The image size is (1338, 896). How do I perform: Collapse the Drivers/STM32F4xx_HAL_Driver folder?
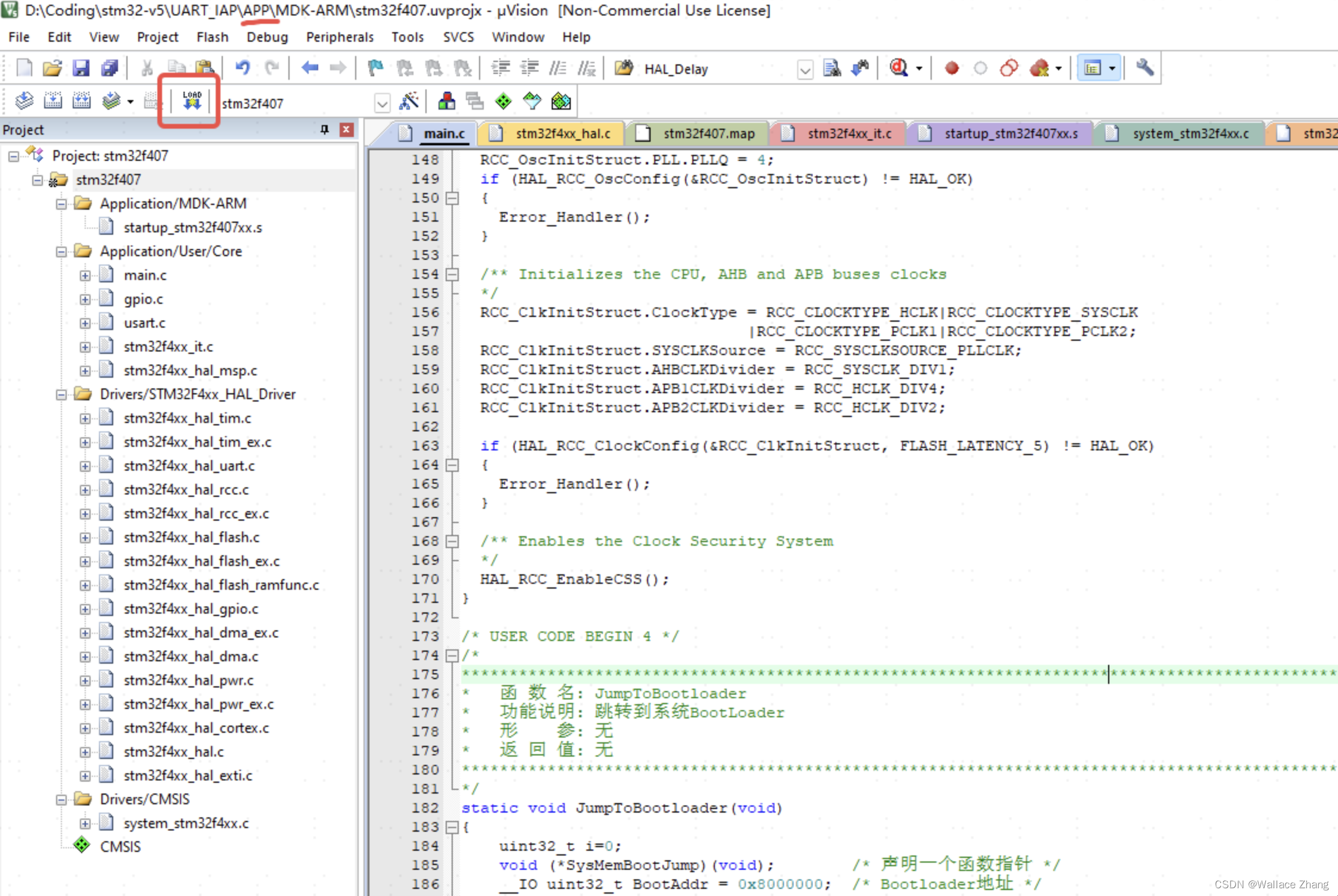coord(61,394)
